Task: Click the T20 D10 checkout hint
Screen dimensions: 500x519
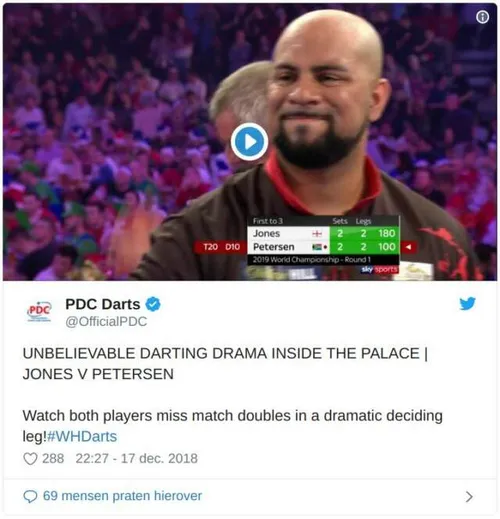Action: point(221,247)
